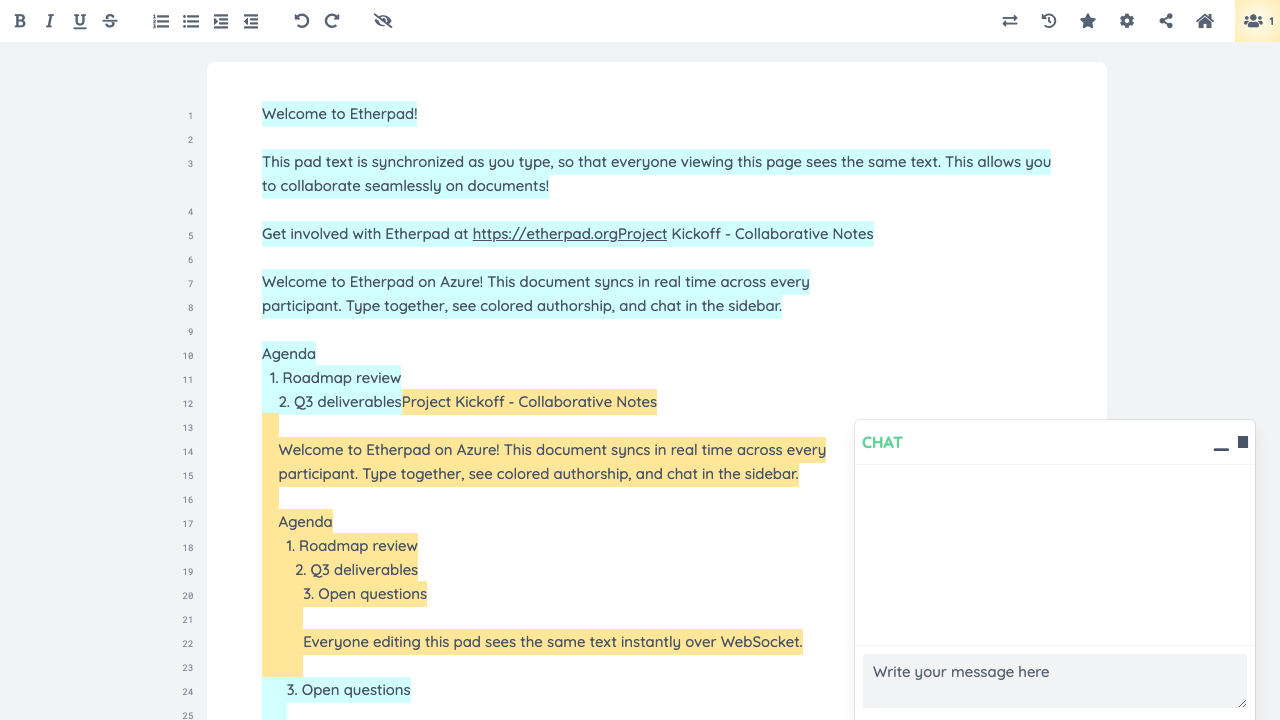Click '1. Roadmap review' on line 11
The height and width of the screenshot is (720, 1280).
[335, 378]
